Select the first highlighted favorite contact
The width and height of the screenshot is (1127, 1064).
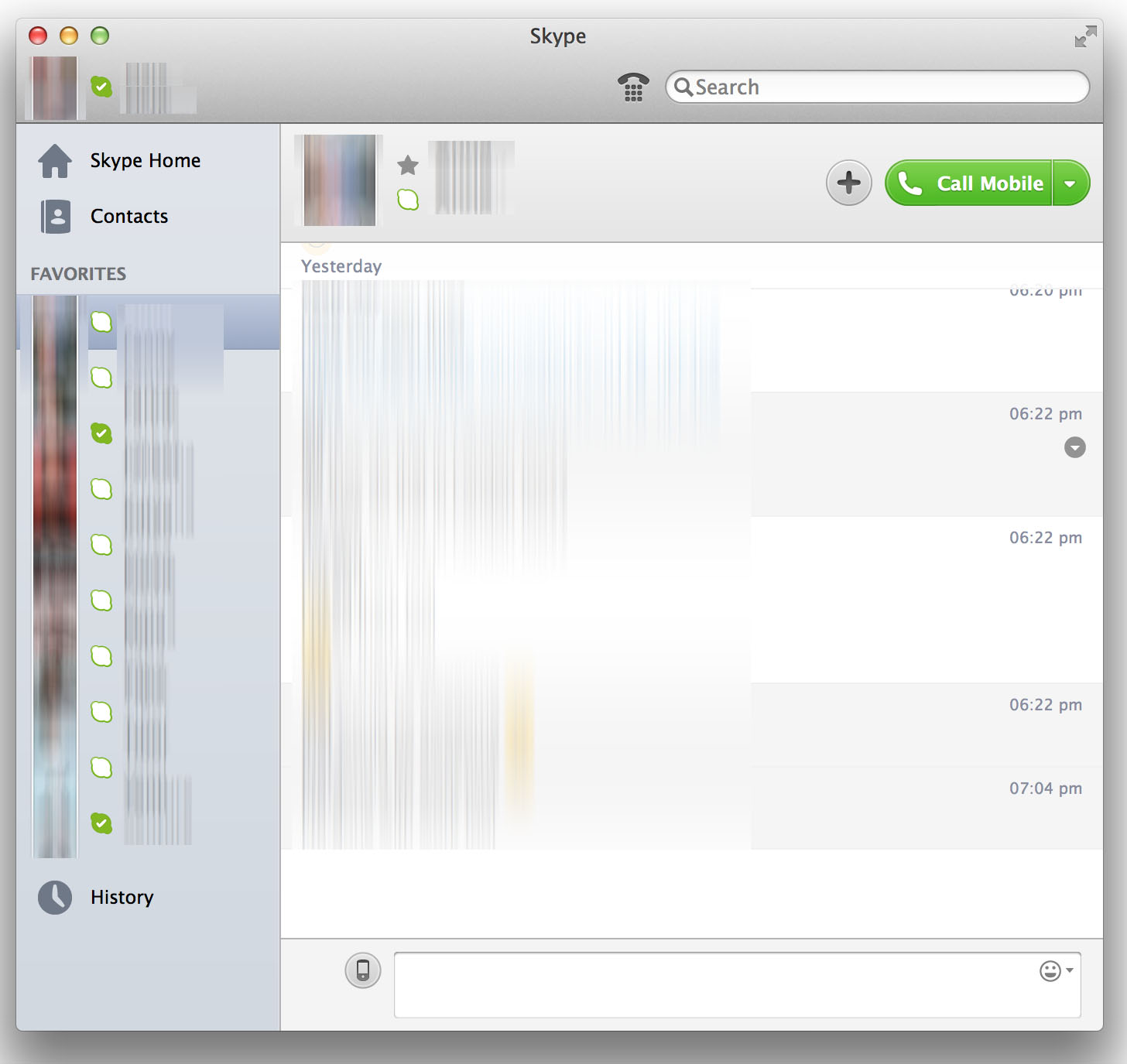coord(148,322)
